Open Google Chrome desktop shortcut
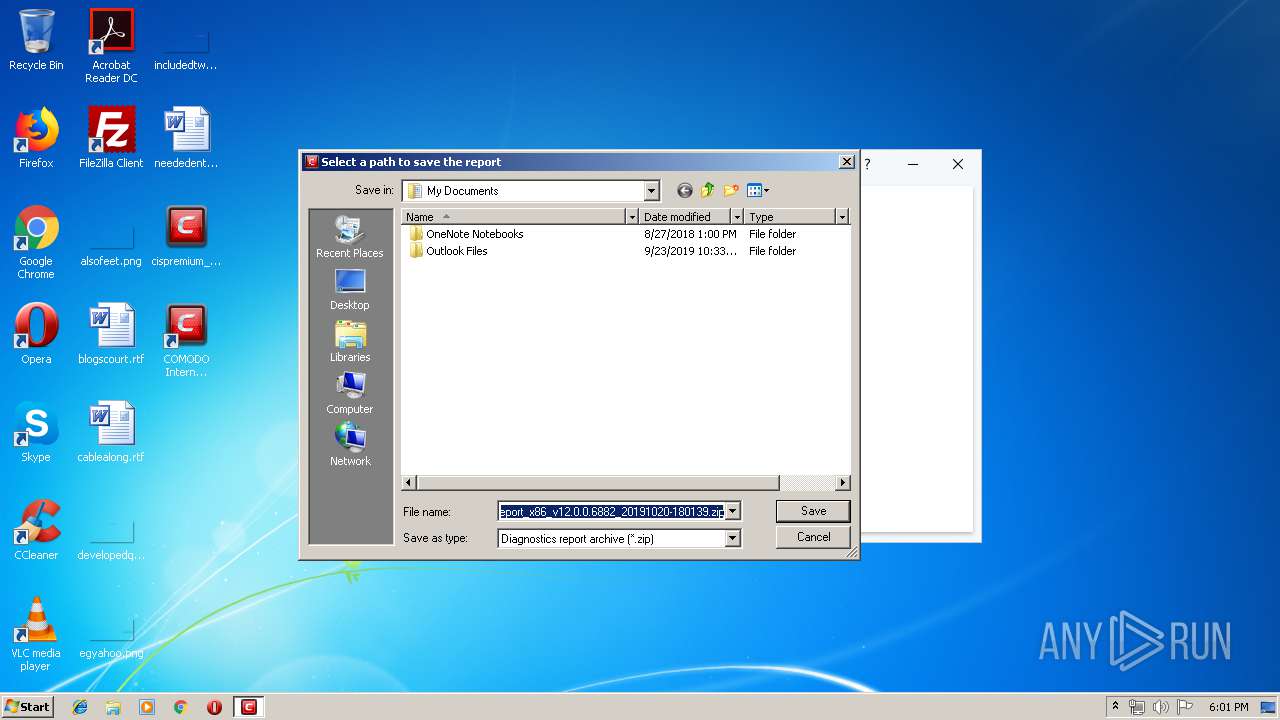This screenshot has height=720, width=1280. [36, 242]
